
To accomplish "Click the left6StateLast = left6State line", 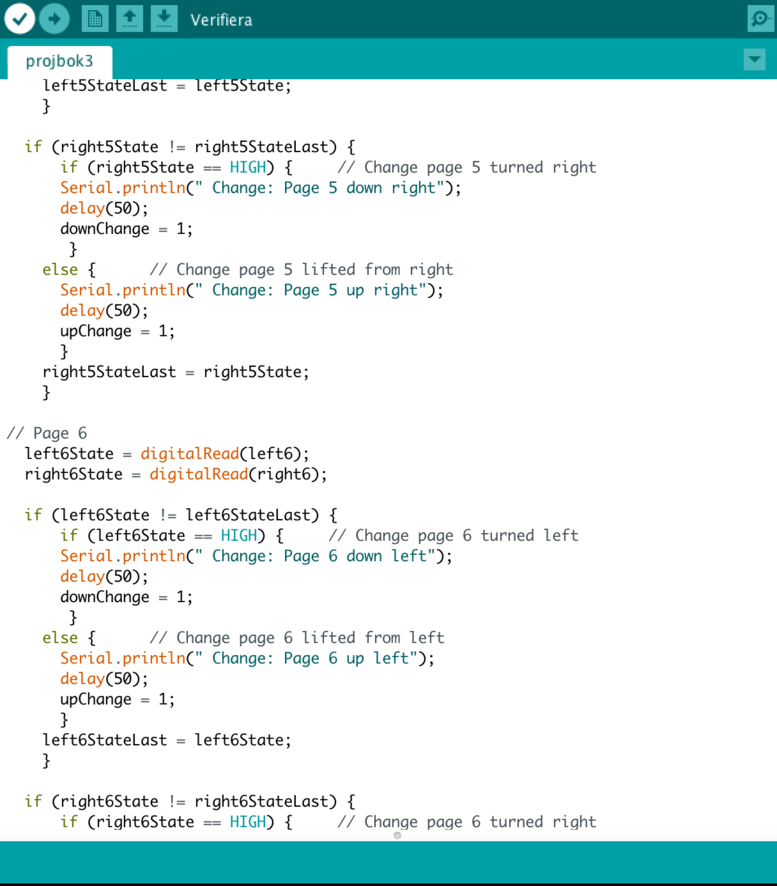I will pyautogui.click(x=167, y=740).
